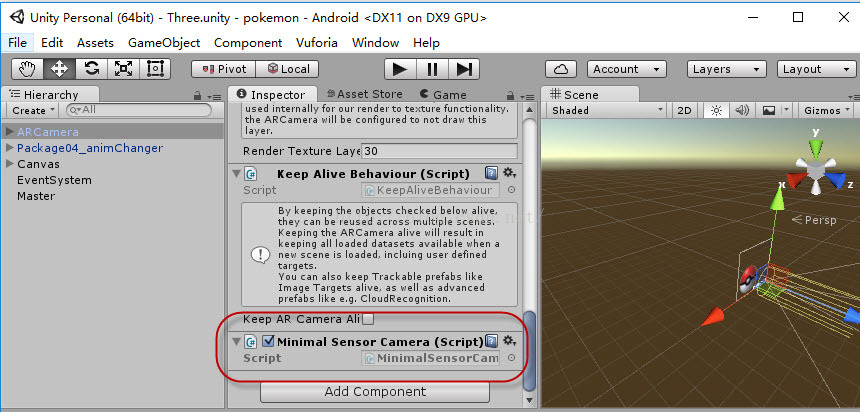Open the Layout dropdown
This screenshot has width=860, height=412.
817,69
